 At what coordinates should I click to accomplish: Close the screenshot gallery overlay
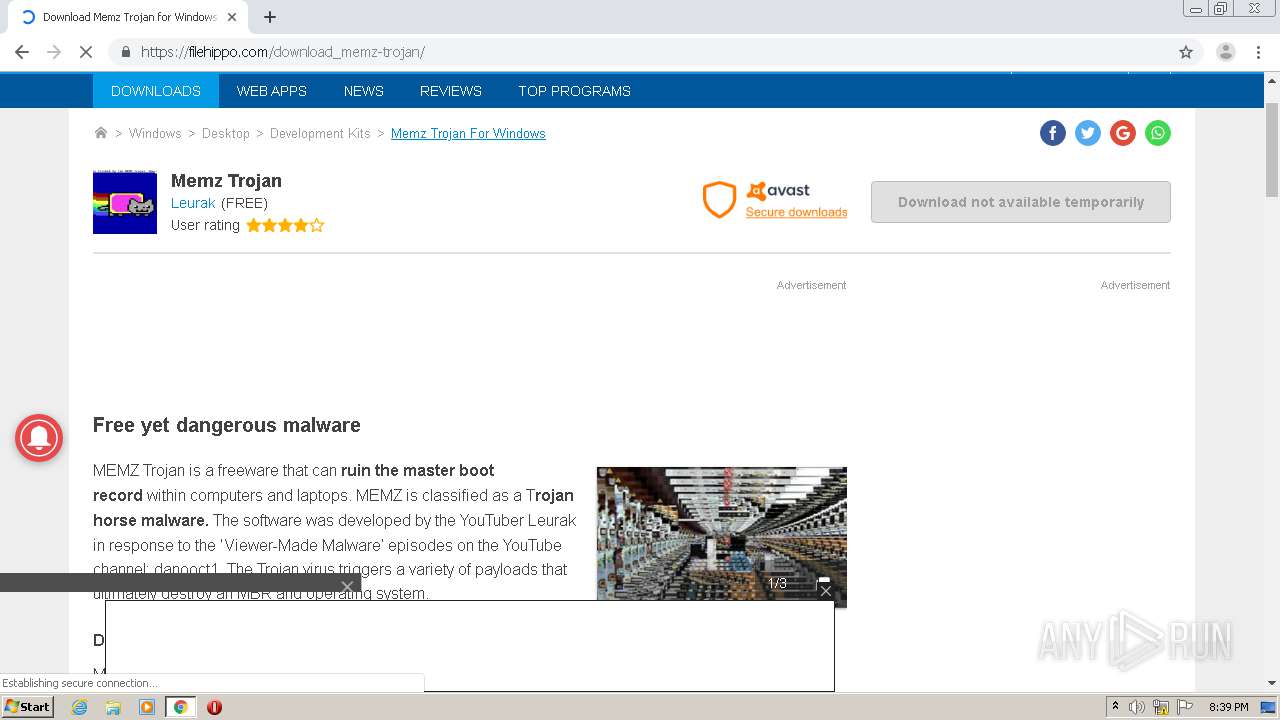[825, 591]
